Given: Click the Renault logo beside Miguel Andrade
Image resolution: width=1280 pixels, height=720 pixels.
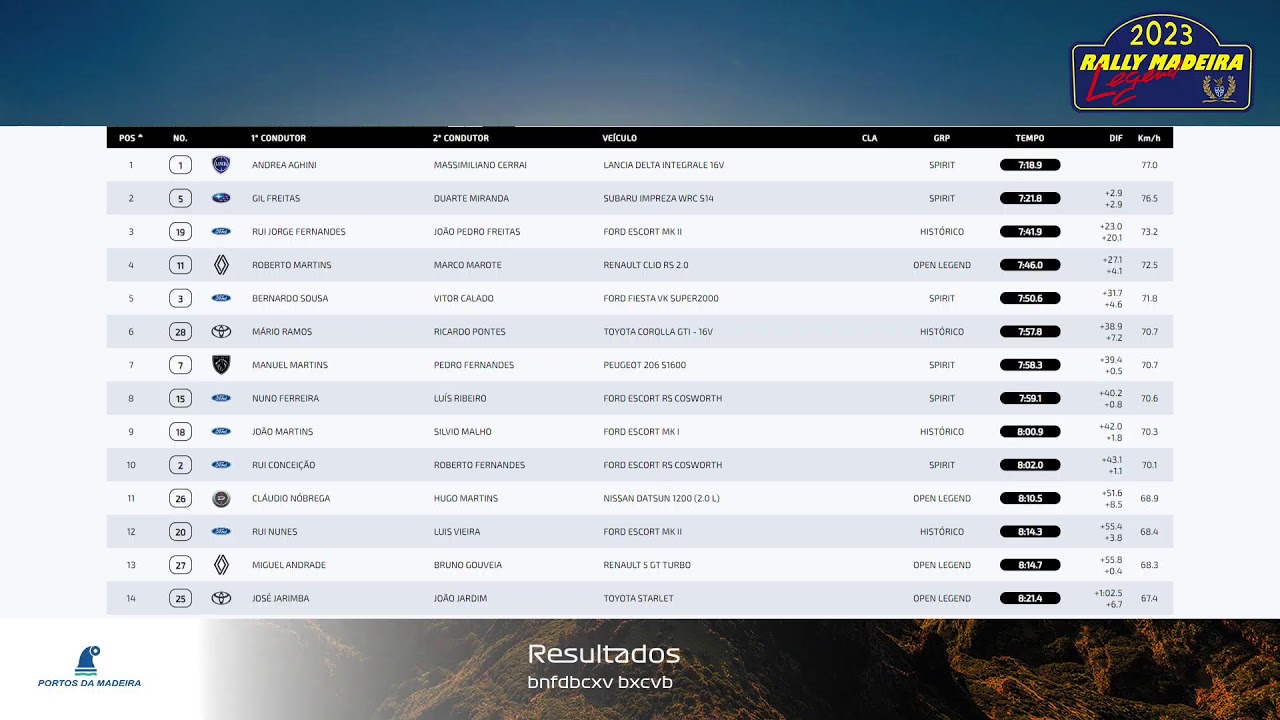Looking at the screenshot, I should 221,565.
